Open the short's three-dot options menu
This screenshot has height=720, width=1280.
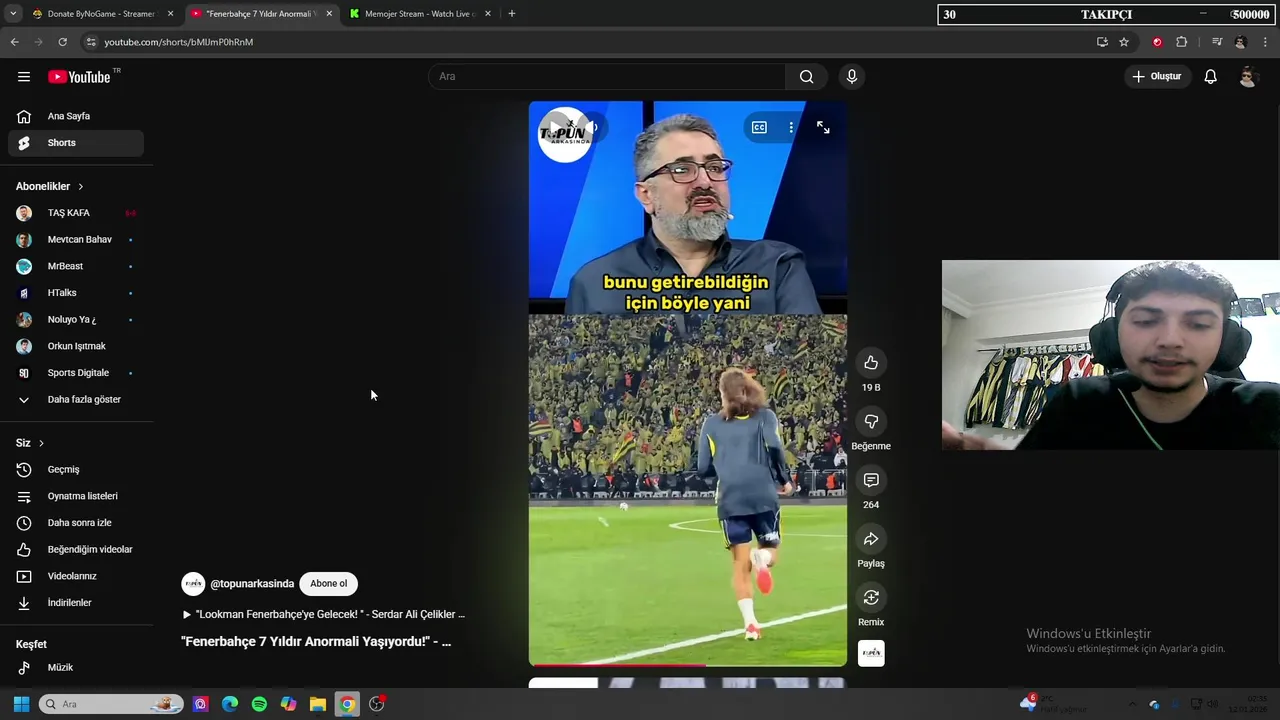coord(791,127)
